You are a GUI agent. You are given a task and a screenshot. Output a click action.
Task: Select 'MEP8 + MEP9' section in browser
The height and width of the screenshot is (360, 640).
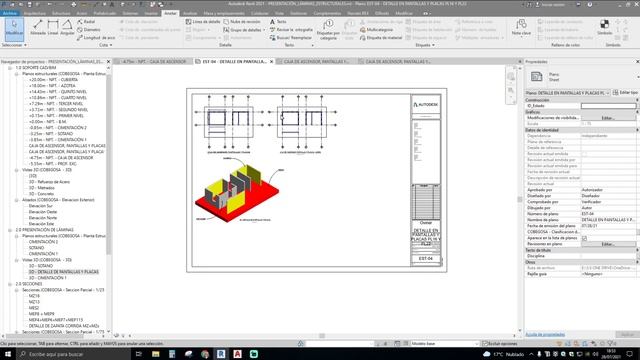coord(41,314)
